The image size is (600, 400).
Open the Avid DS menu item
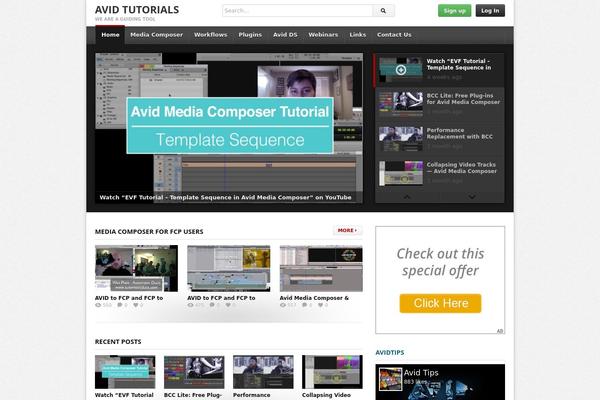285,35
